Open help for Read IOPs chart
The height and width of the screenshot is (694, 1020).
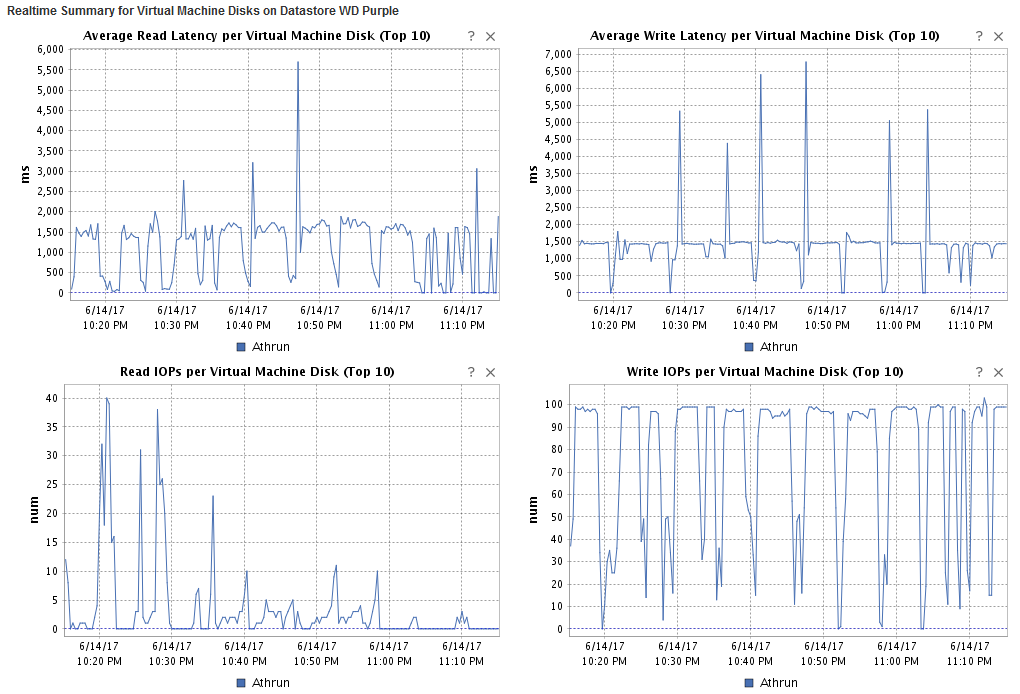pyautogui.click(x=470, y=371)
